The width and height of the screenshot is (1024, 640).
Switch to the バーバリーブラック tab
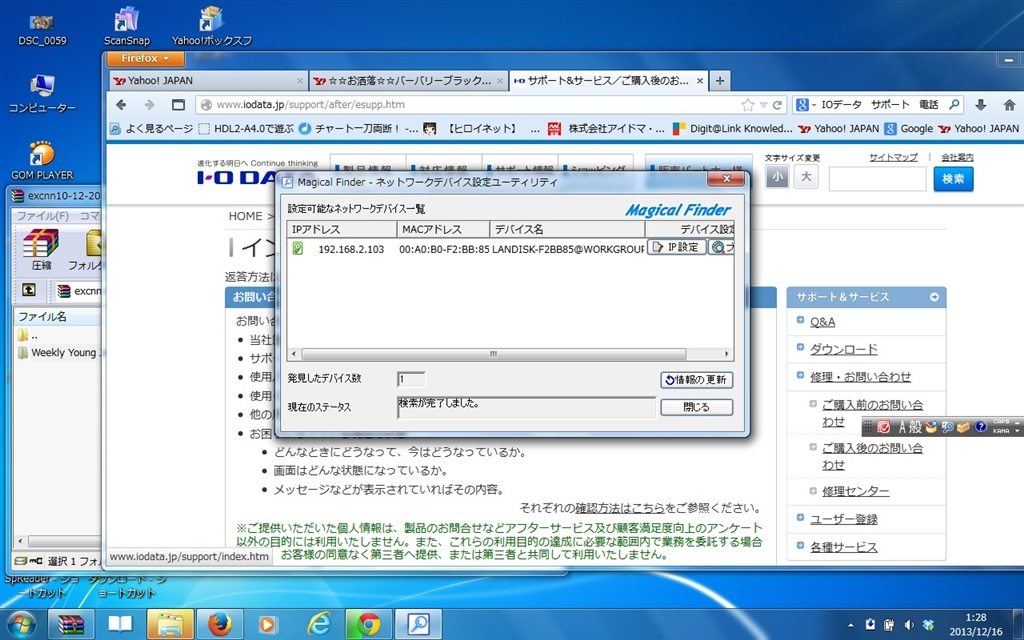click(410, 81)
